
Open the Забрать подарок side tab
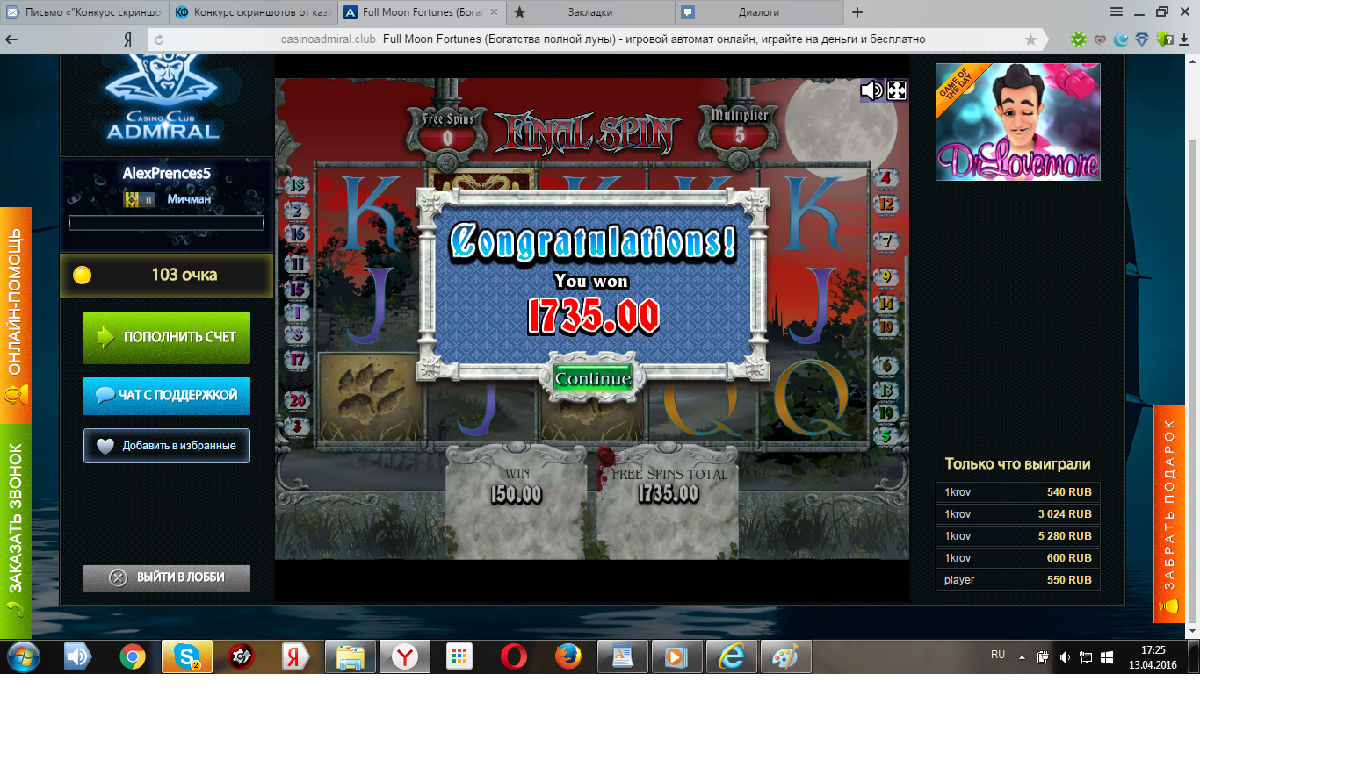(1169, 514)
